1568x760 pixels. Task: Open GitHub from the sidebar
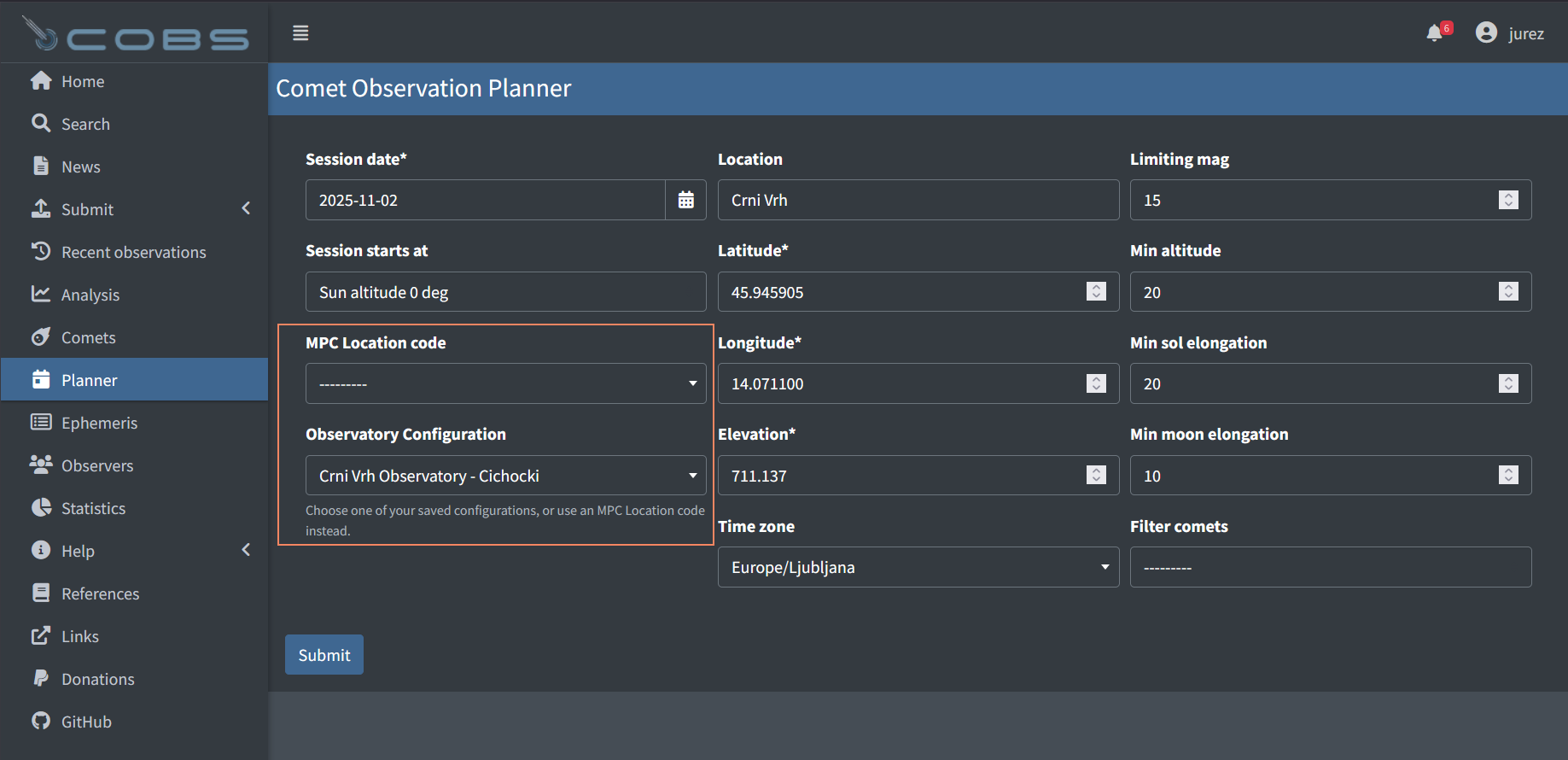(x=85, y=722)
